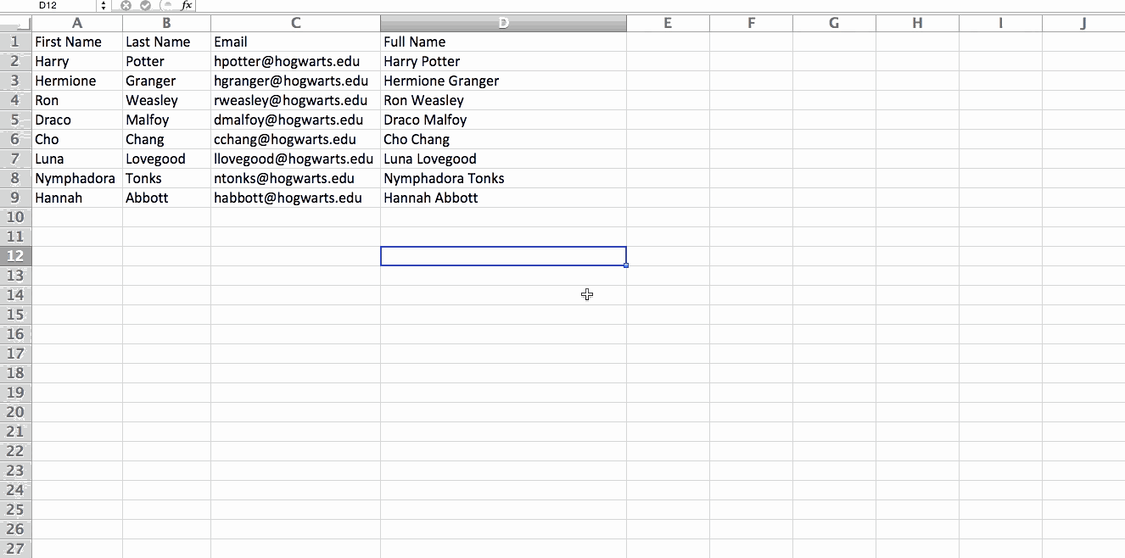
Task: Click the cell containing 'Chang'
Action: pyautogui.click(x=166, y=139)
